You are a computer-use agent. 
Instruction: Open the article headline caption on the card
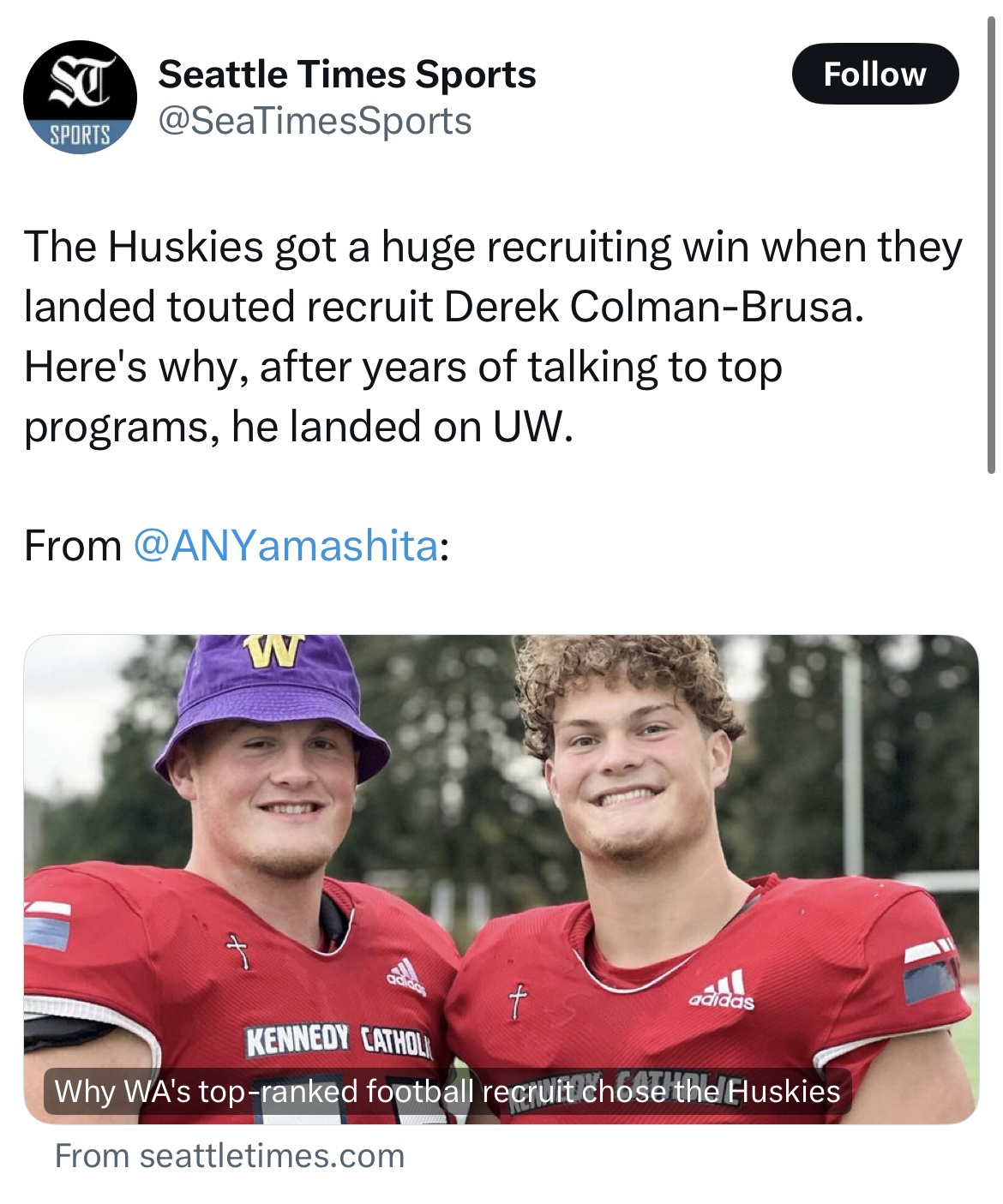tap(447, 1091)
